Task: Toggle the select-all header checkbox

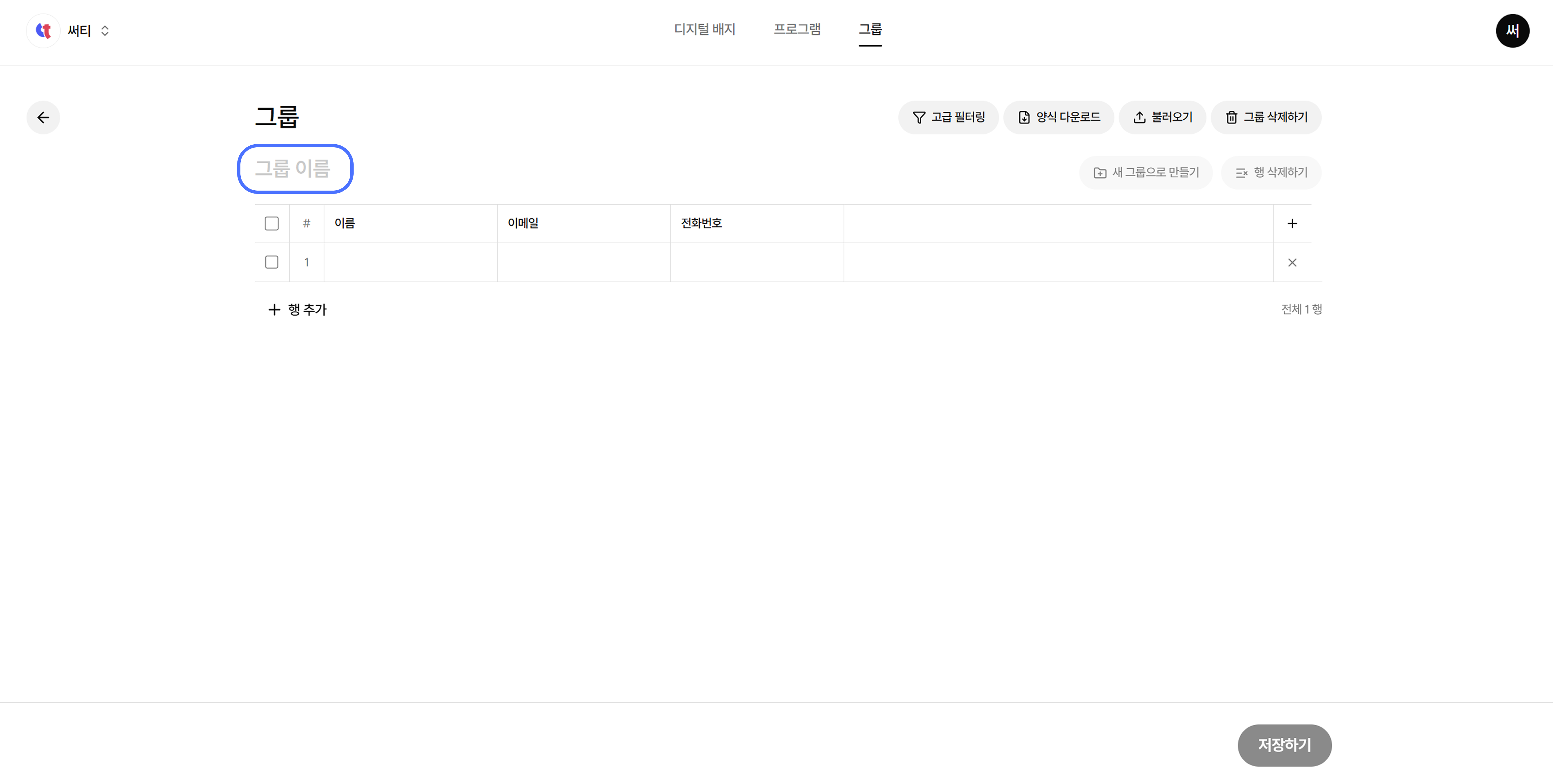Action: 272,224
